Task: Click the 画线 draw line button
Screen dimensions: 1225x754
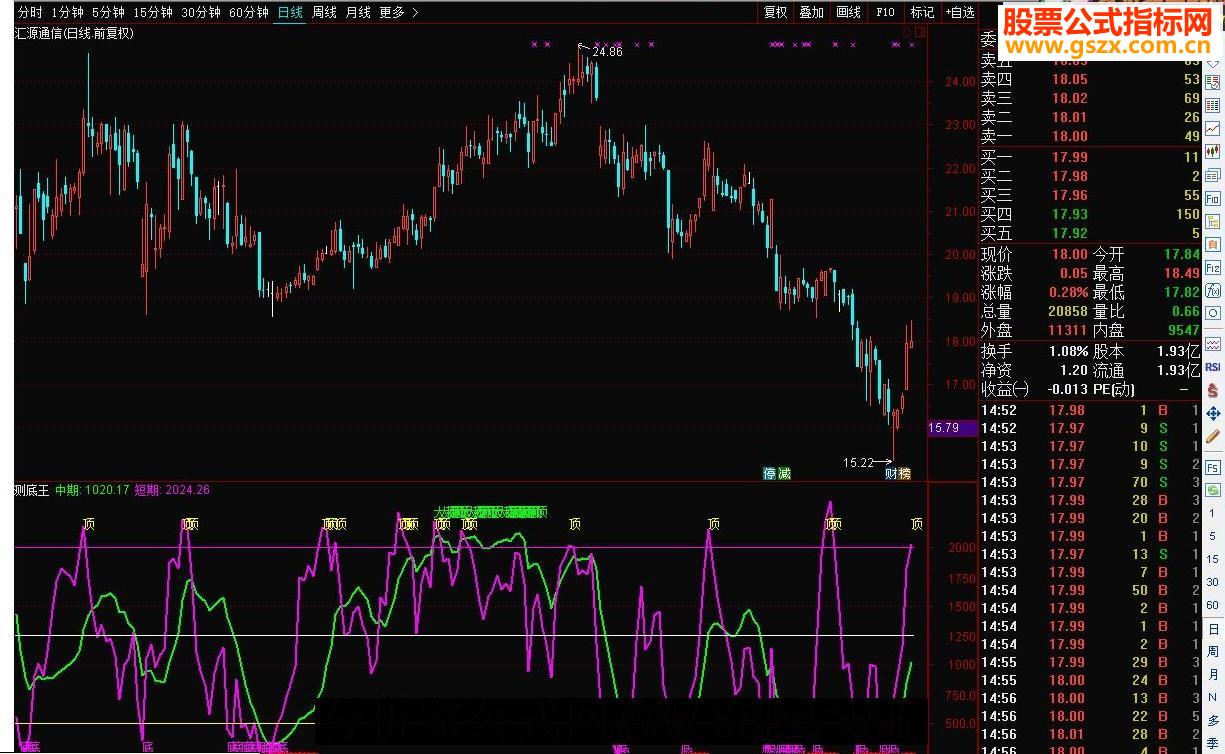Action: click(848, 12)
